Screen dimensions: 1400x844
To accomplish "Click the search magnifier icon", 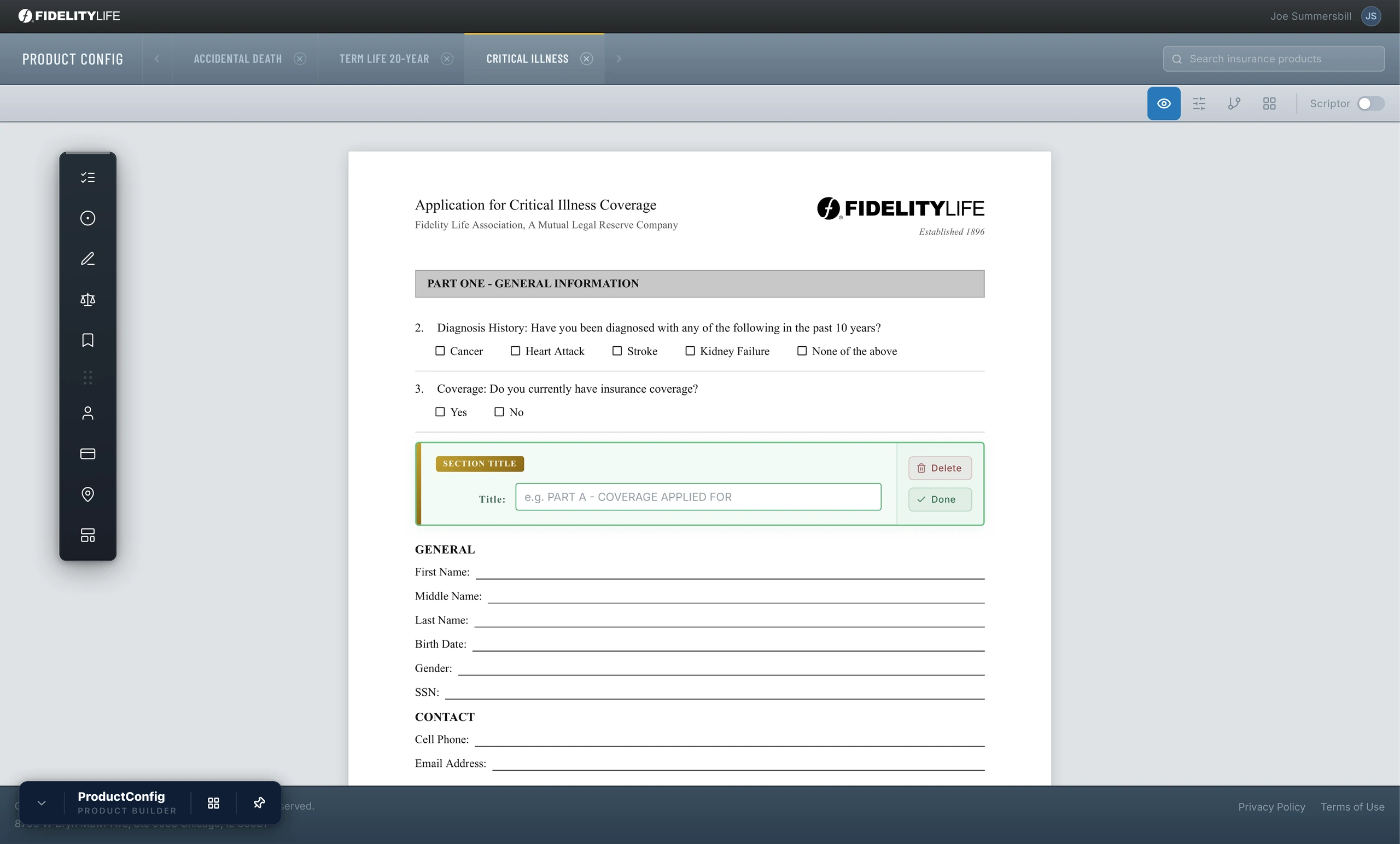I will tap(1177, 59).
